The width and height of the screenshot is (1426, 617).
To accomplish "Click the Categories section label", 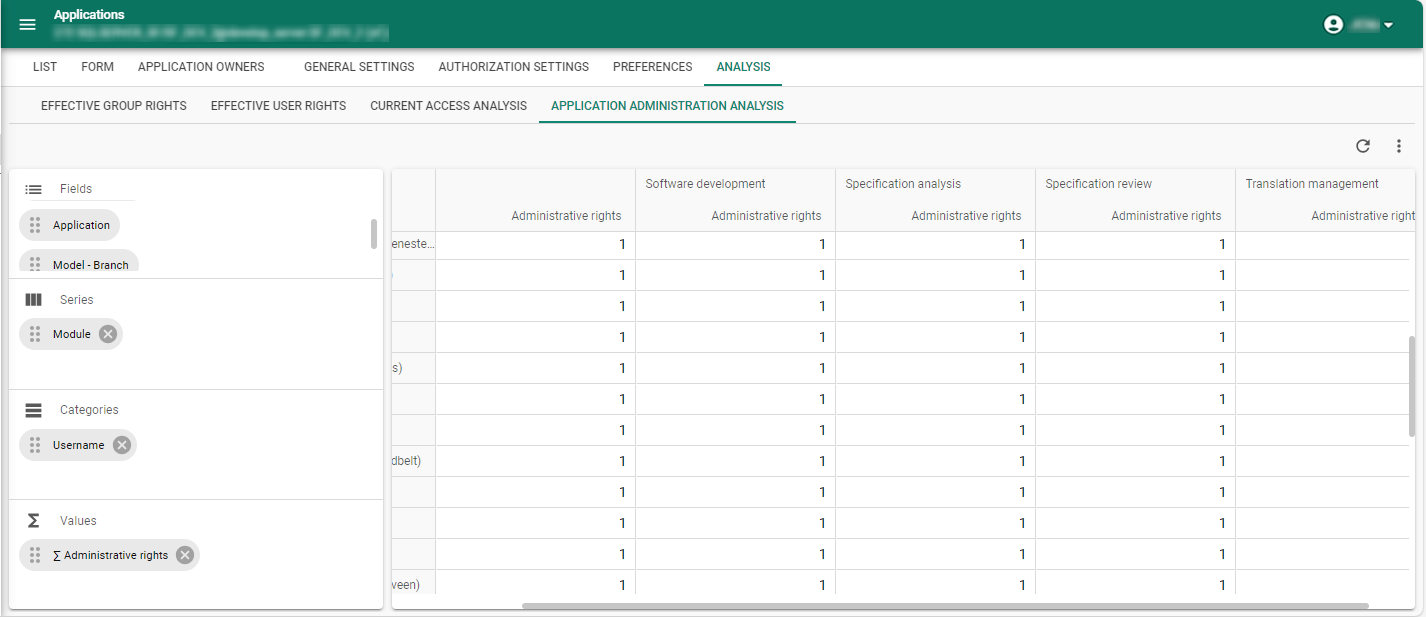I will point(89,410).
